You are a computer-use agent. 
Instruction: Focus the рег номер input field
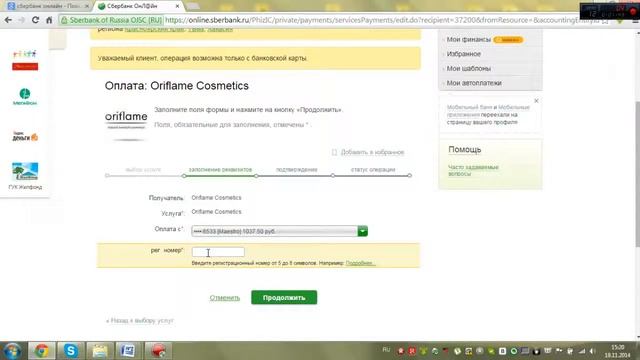(218, 252)
